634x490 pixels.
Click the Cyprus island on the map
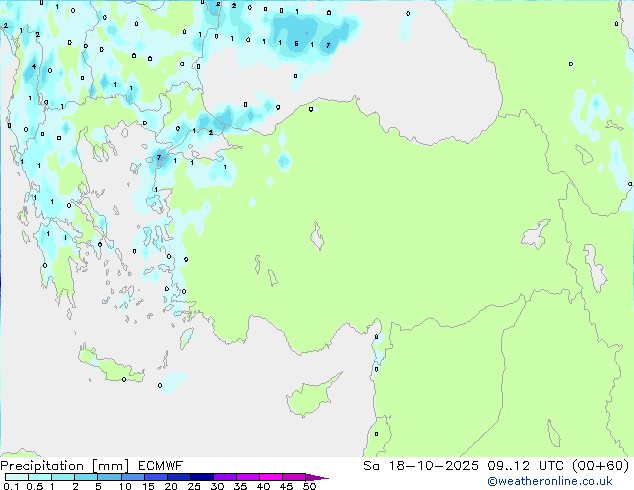click(309, 396)
